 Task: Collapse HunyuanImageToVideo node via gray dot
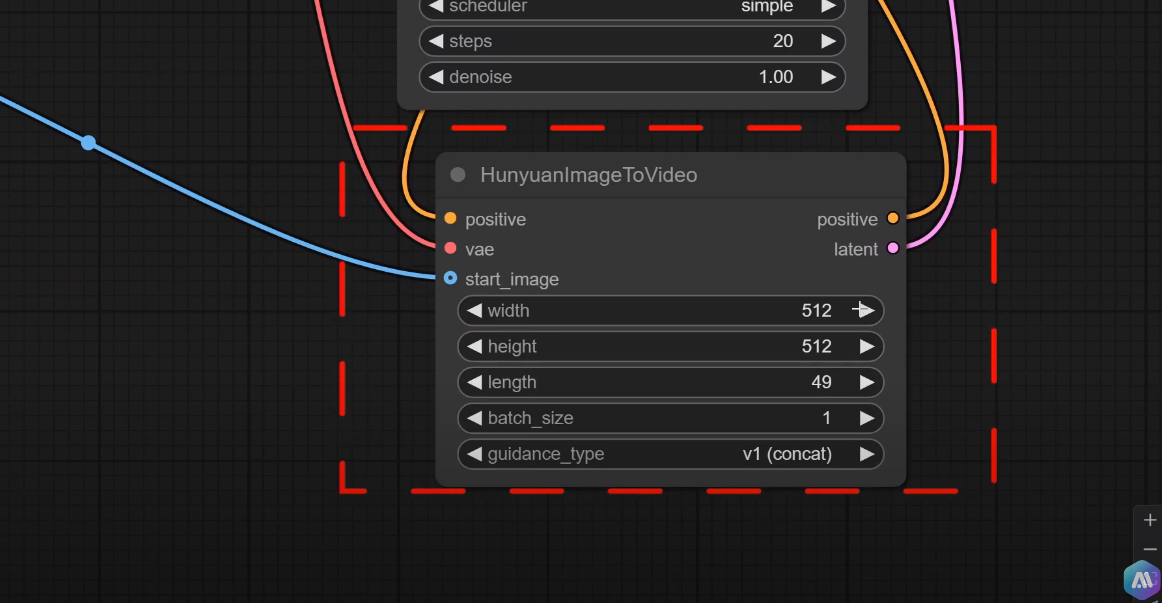[458, 175]
